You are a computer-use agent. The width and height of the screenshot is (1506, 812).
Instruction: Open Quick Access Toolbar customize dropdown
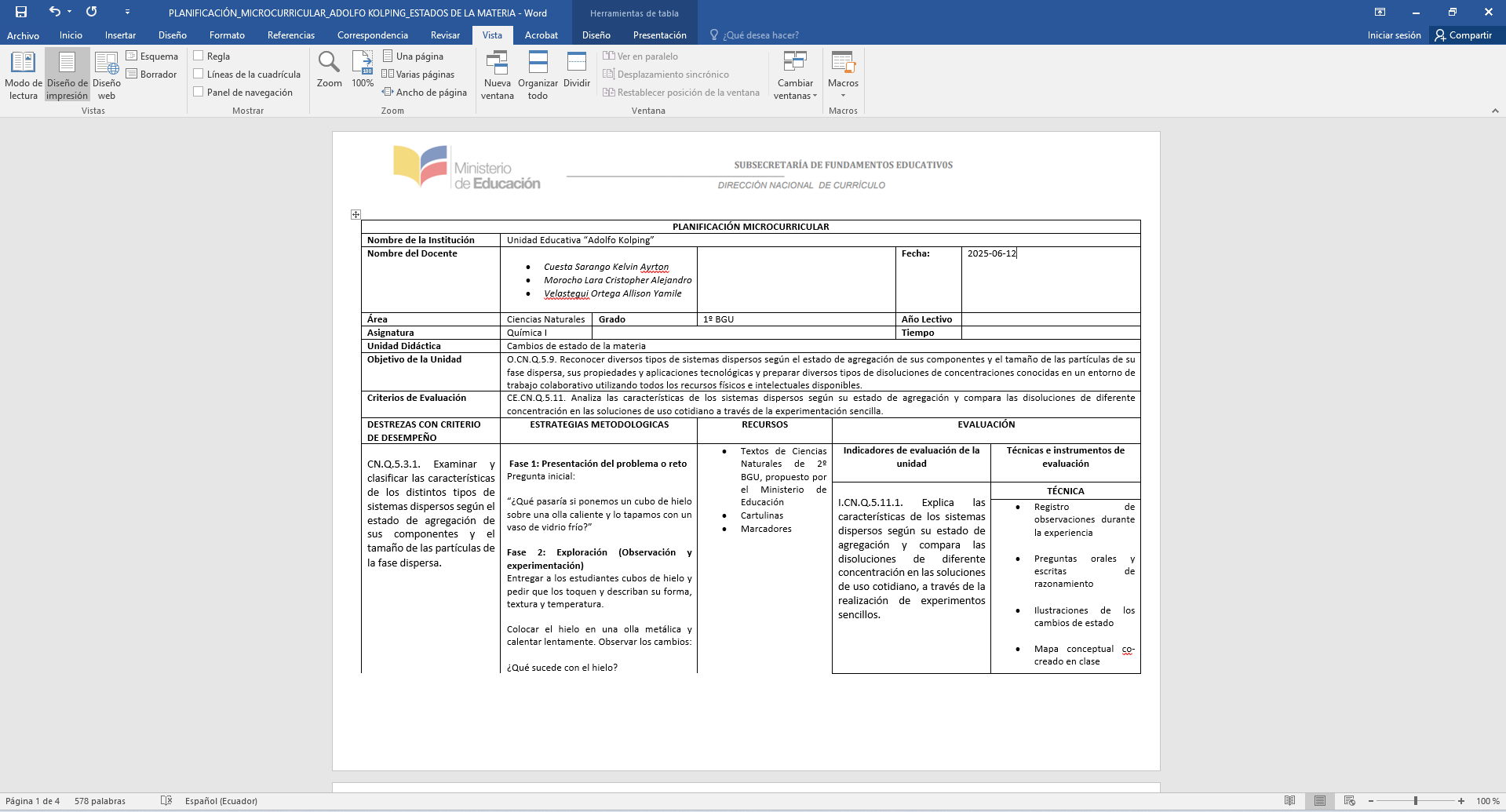(127, 12)
